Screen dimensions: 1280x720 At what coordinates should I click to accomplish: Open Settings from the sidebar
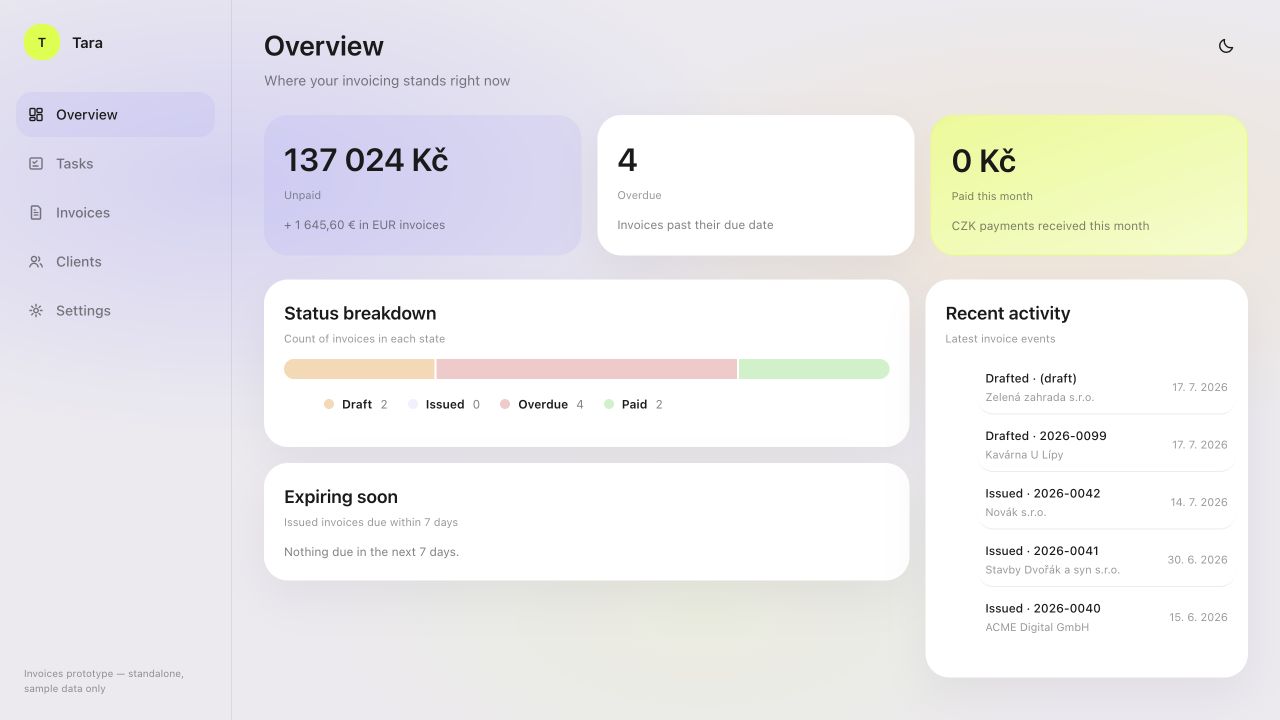115,311
